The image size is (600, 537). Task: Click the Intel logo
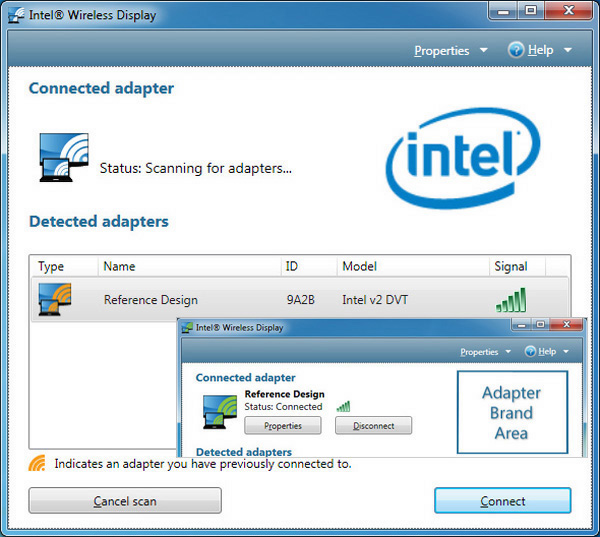[x=463, y=158]
